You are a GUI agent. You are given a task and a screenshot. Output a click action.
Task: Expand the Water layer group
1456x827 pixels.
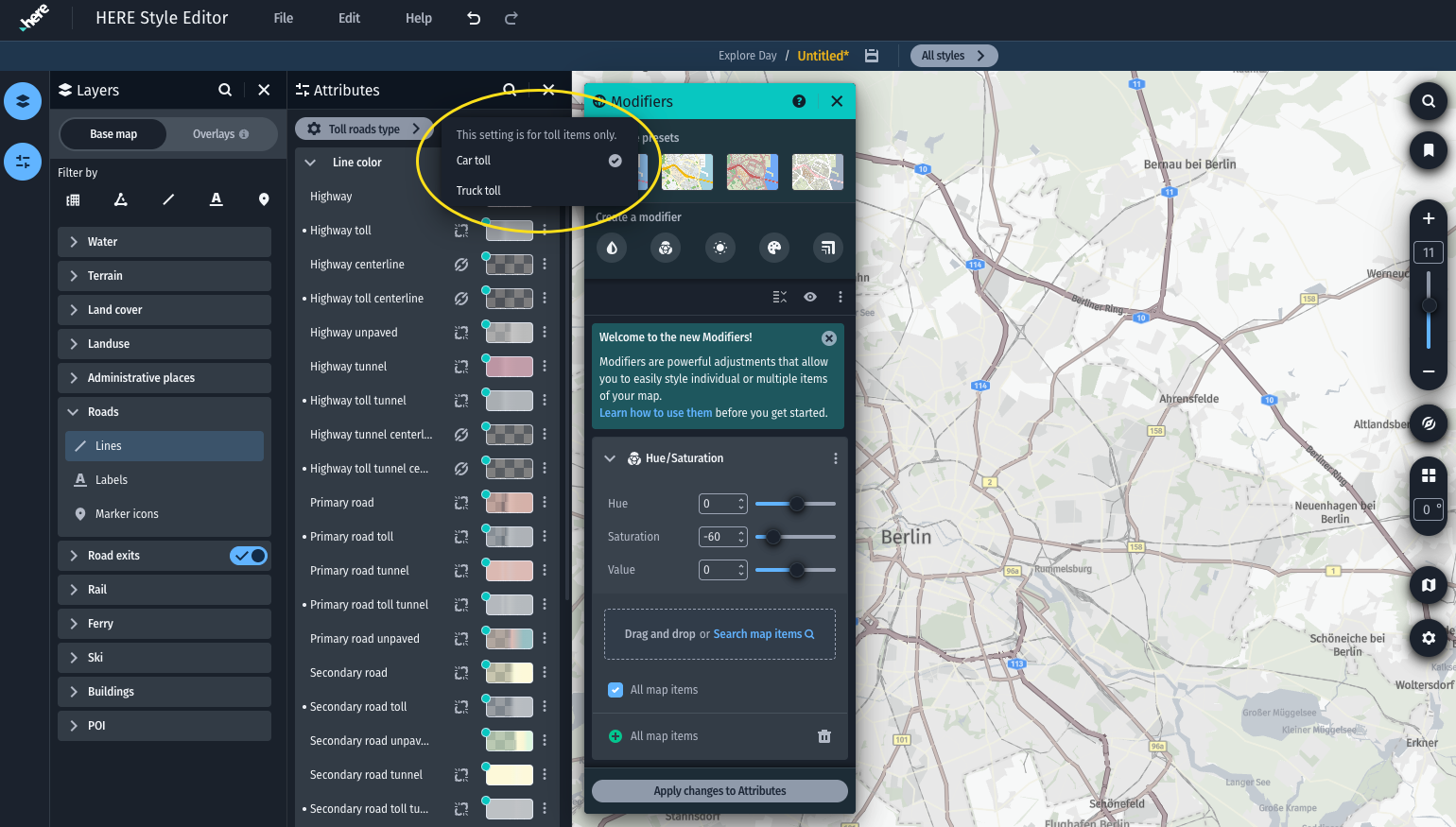pos(74,242)
